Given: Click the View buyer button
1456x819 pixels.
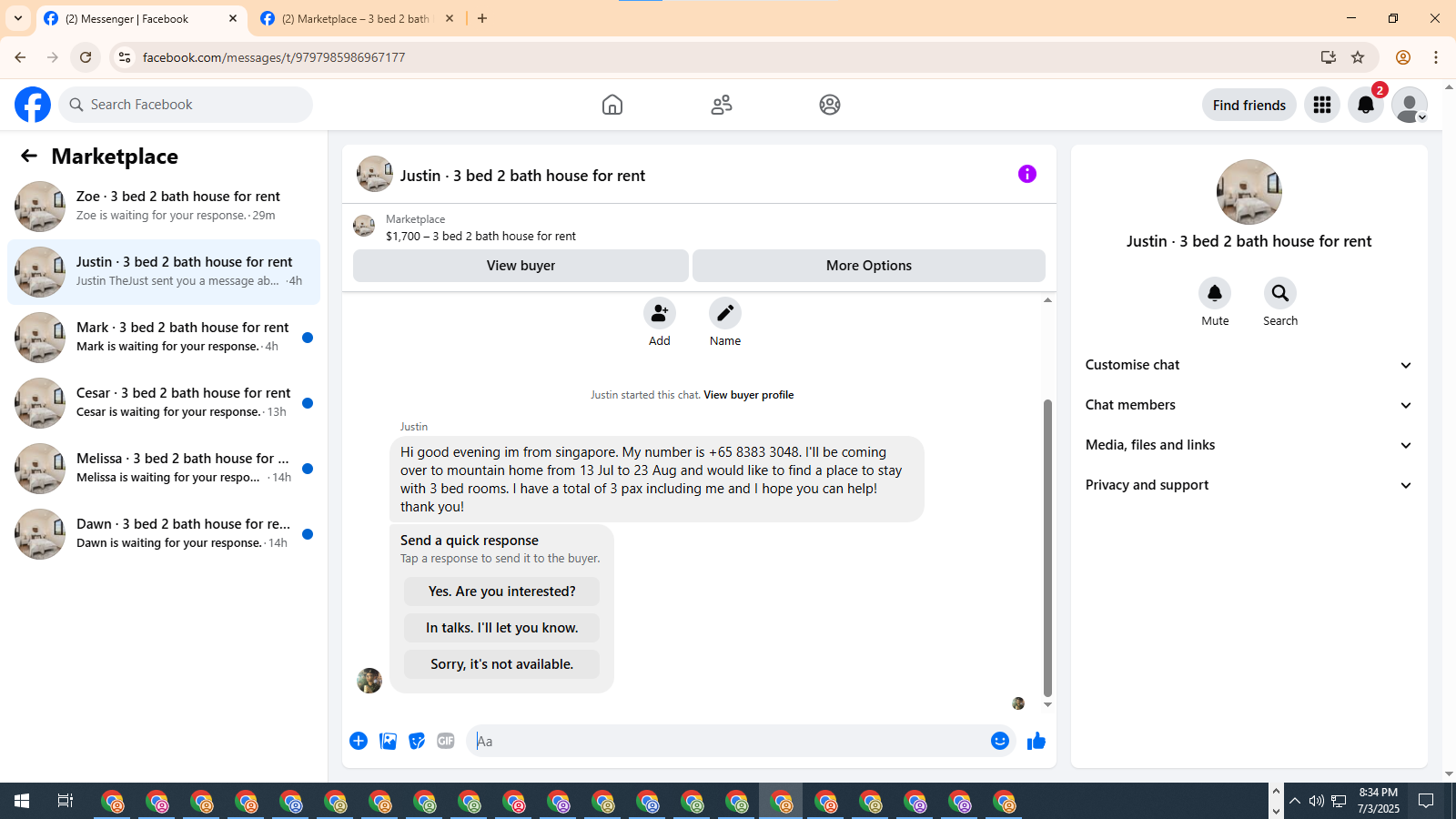Looking at the screenshot, I should point(521,266).
